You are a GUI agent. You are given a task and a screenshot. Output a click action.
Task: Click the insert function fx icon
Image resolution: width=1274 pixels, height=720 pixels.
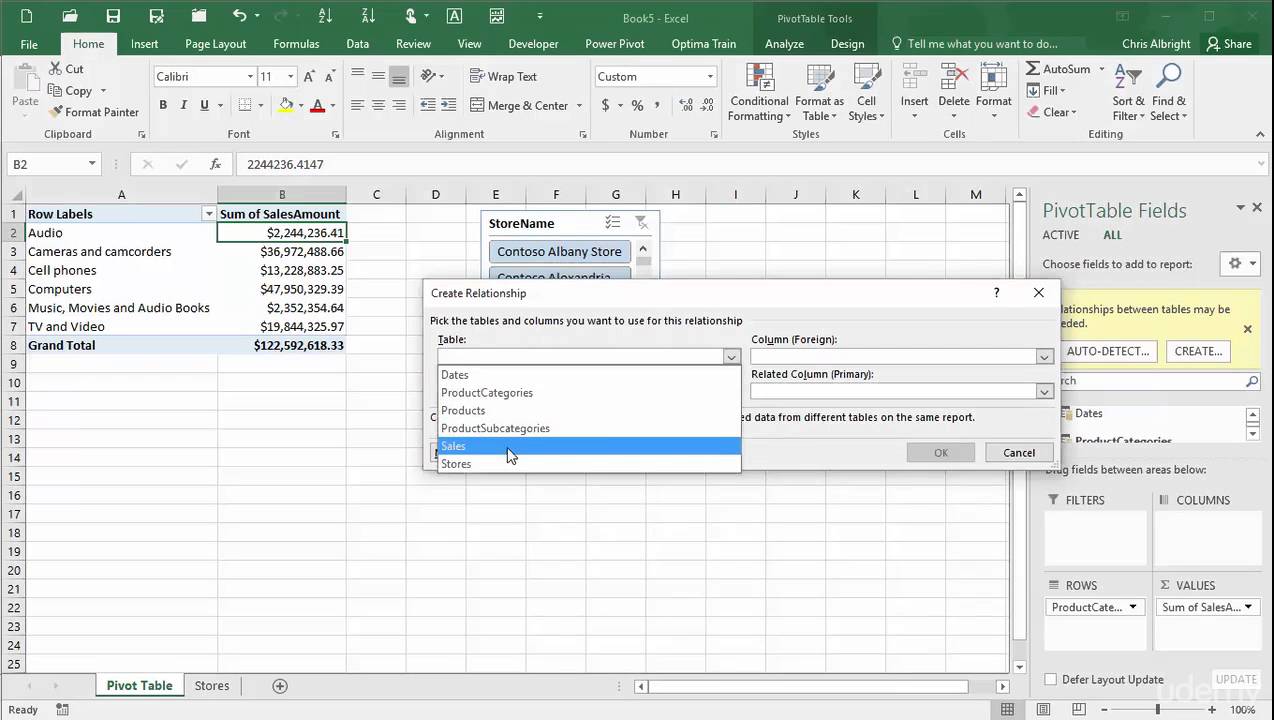tap(215, 164)
